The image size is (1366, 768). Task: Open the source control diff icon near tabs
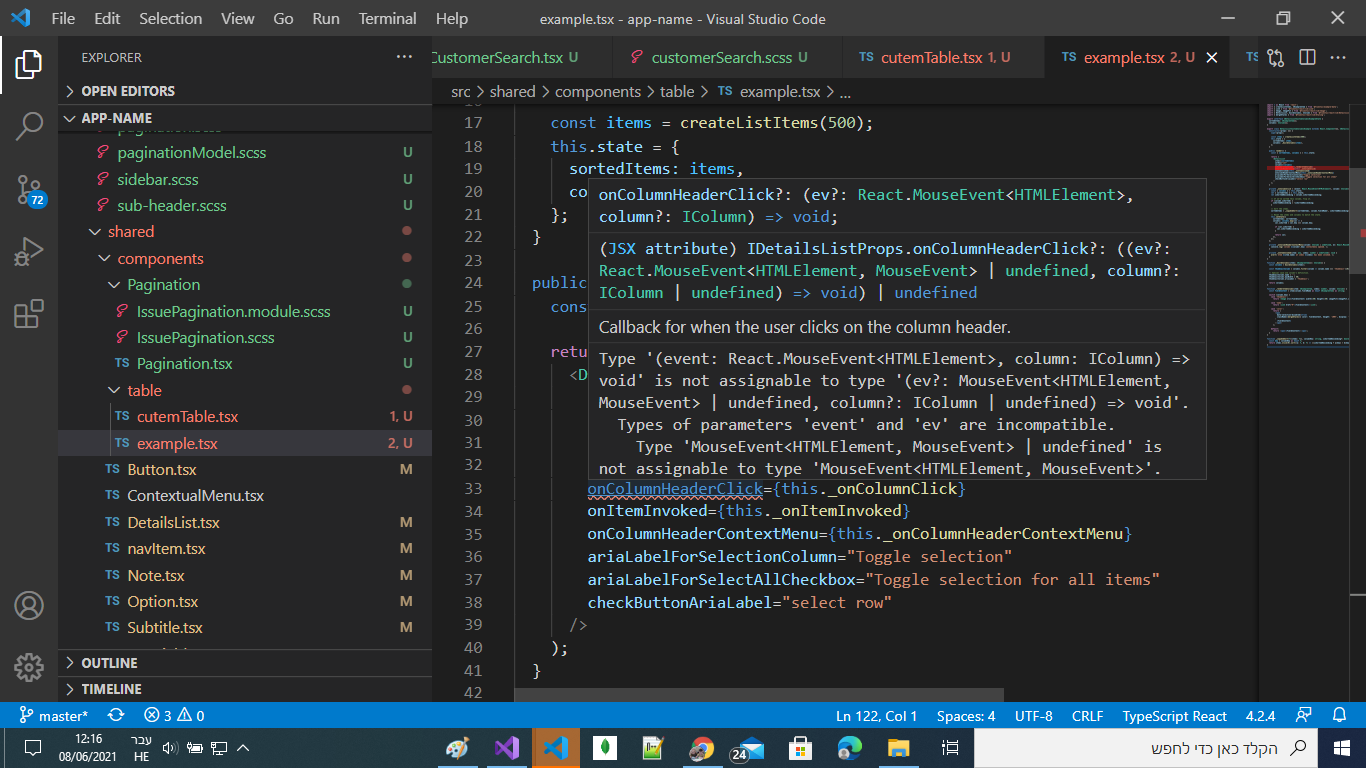pyautogui.click(x=1275, y=57)
